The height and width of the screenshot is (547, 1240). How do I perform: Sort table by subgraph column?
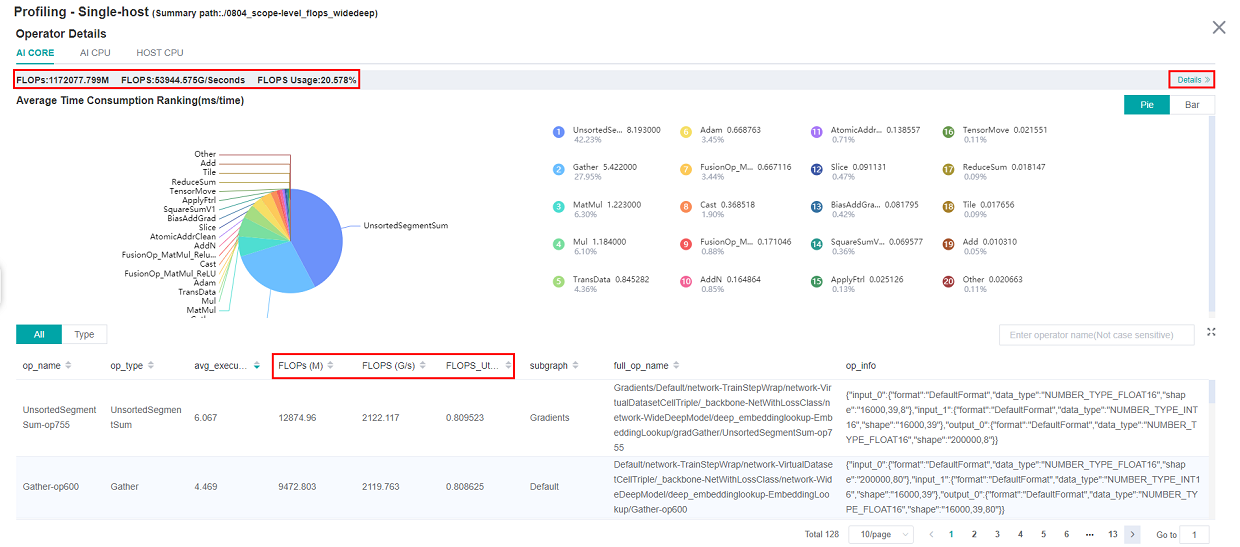click(x=574, y=366)
